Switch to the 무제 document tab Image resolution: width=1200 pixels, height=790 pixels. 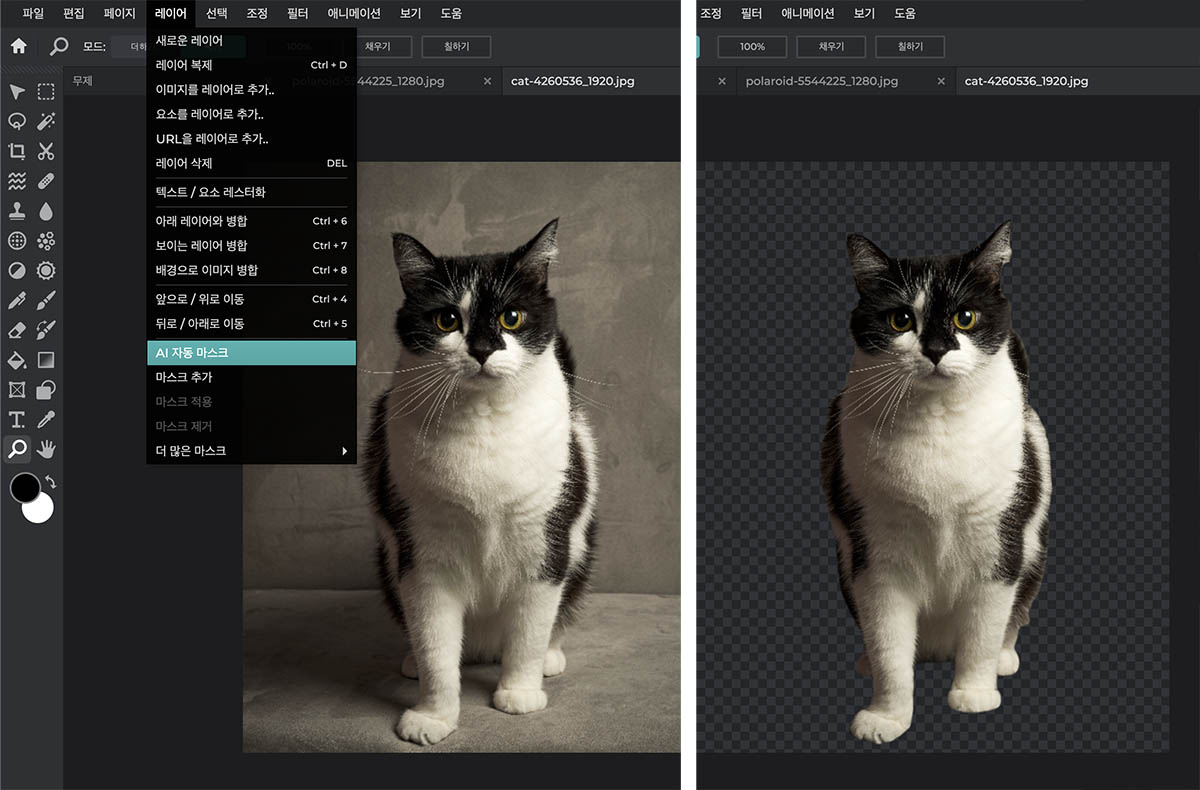point(82,81)
